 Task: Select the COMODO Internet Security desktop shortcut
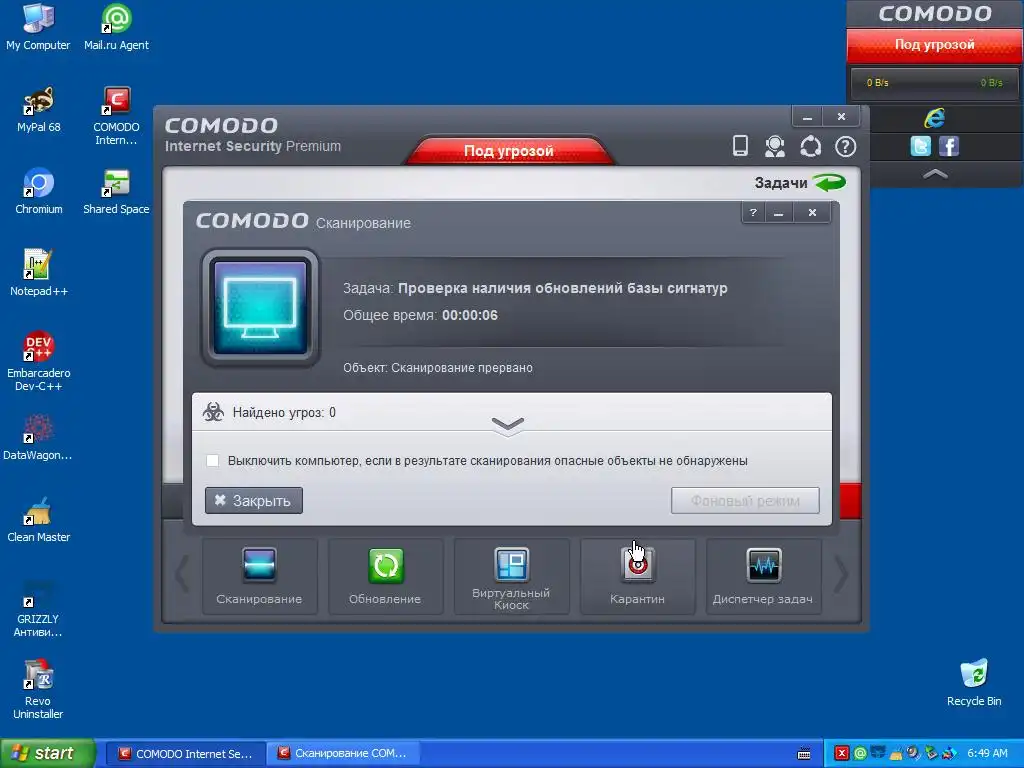pos(116,116)
